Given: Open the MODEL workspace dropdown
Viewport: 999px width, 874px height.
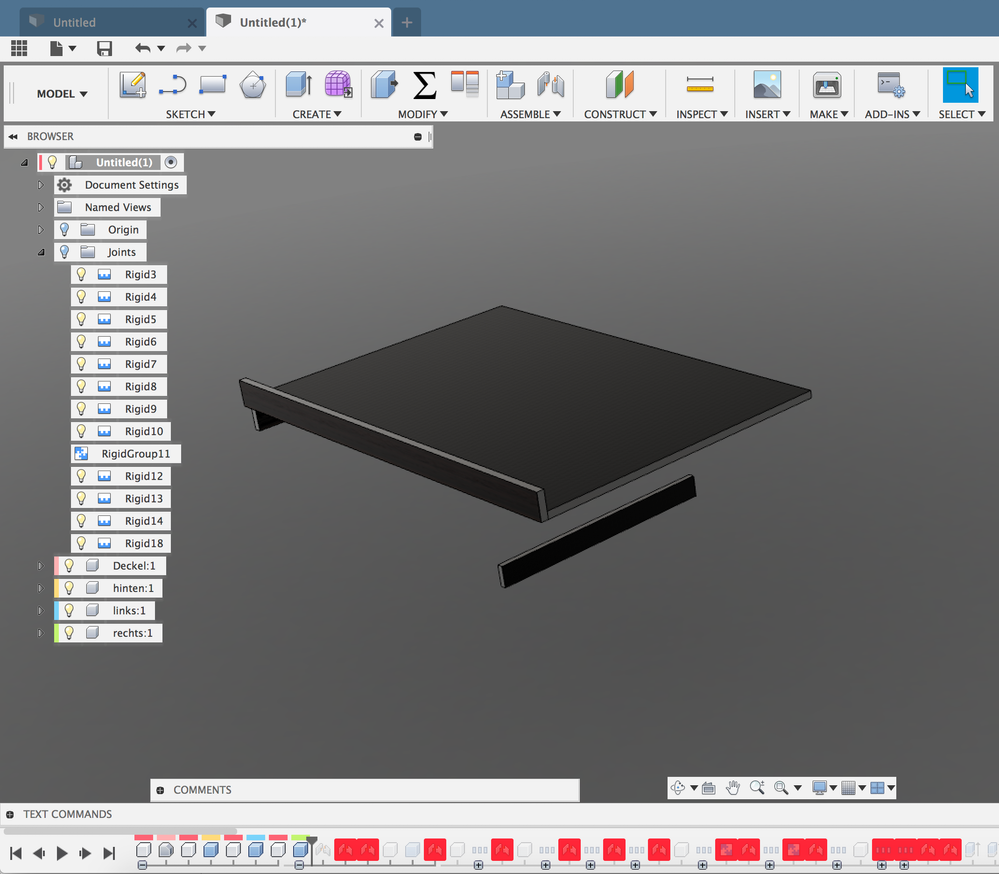Looking at the screenshot, I should [62, 94].
